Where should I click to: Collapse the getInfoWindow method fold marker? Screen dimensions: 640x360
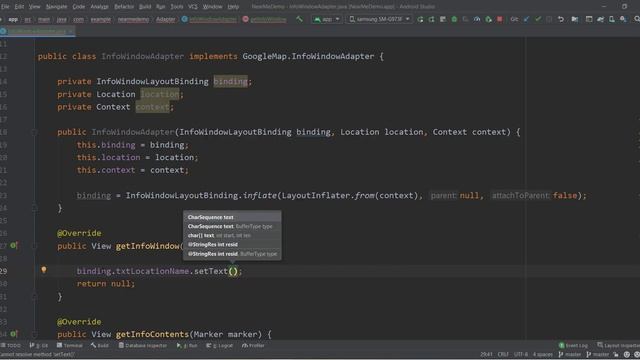(35, 246)
